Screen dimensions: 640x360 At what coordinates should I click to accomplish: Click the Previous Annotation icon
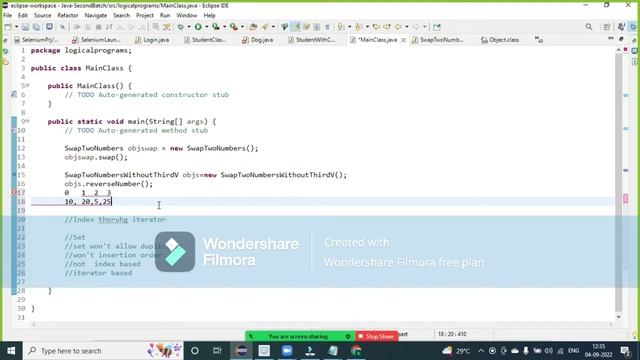pyautogui.click(x=359, y=27)
